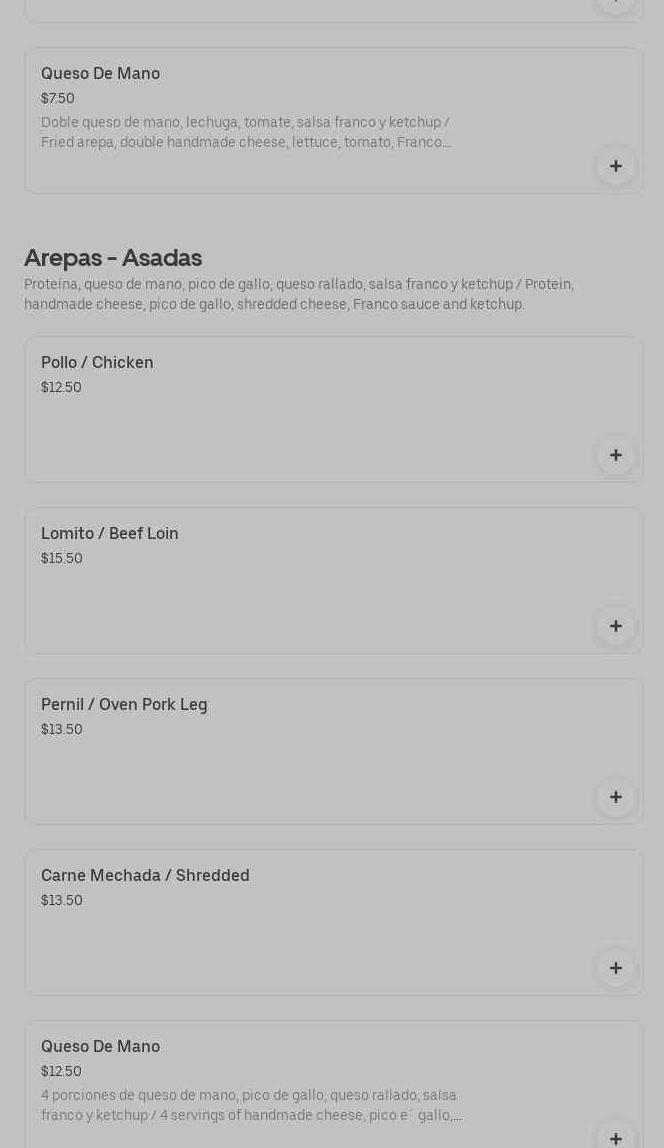Open Lomito / Beef Loin item details
The image size is (664, 1148).
point(110,534)
